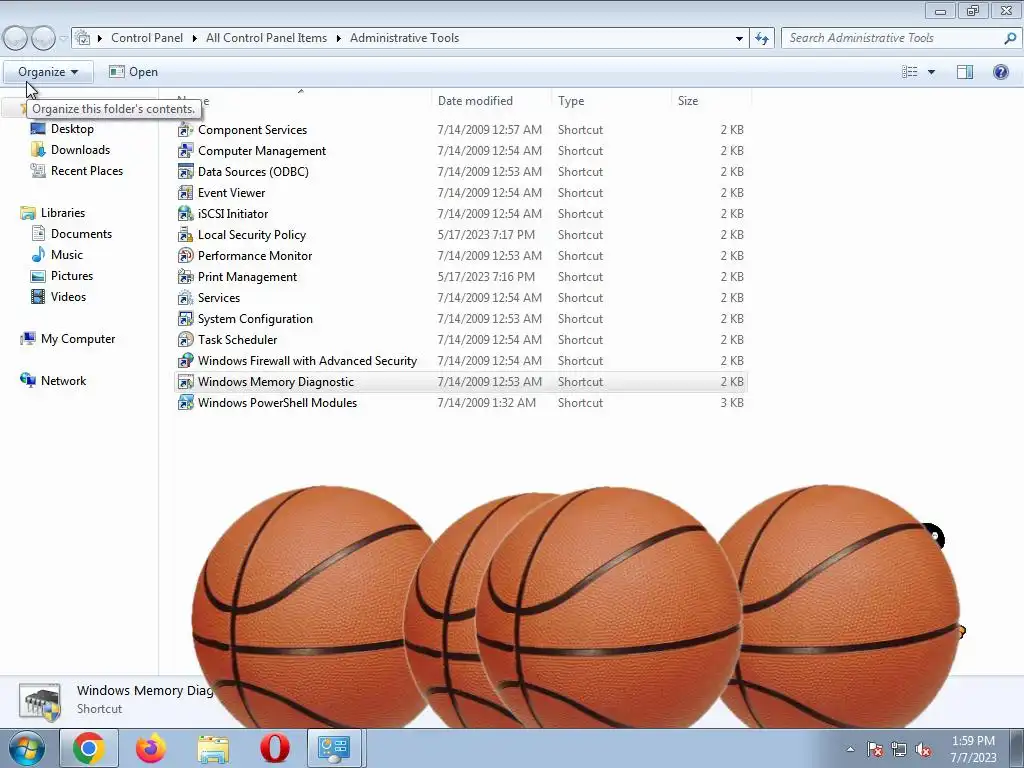Image resolution: width=1024 pixels, height=768 pixels.
Task: Sort by the Type column header
Action: [x=611, y=101]
